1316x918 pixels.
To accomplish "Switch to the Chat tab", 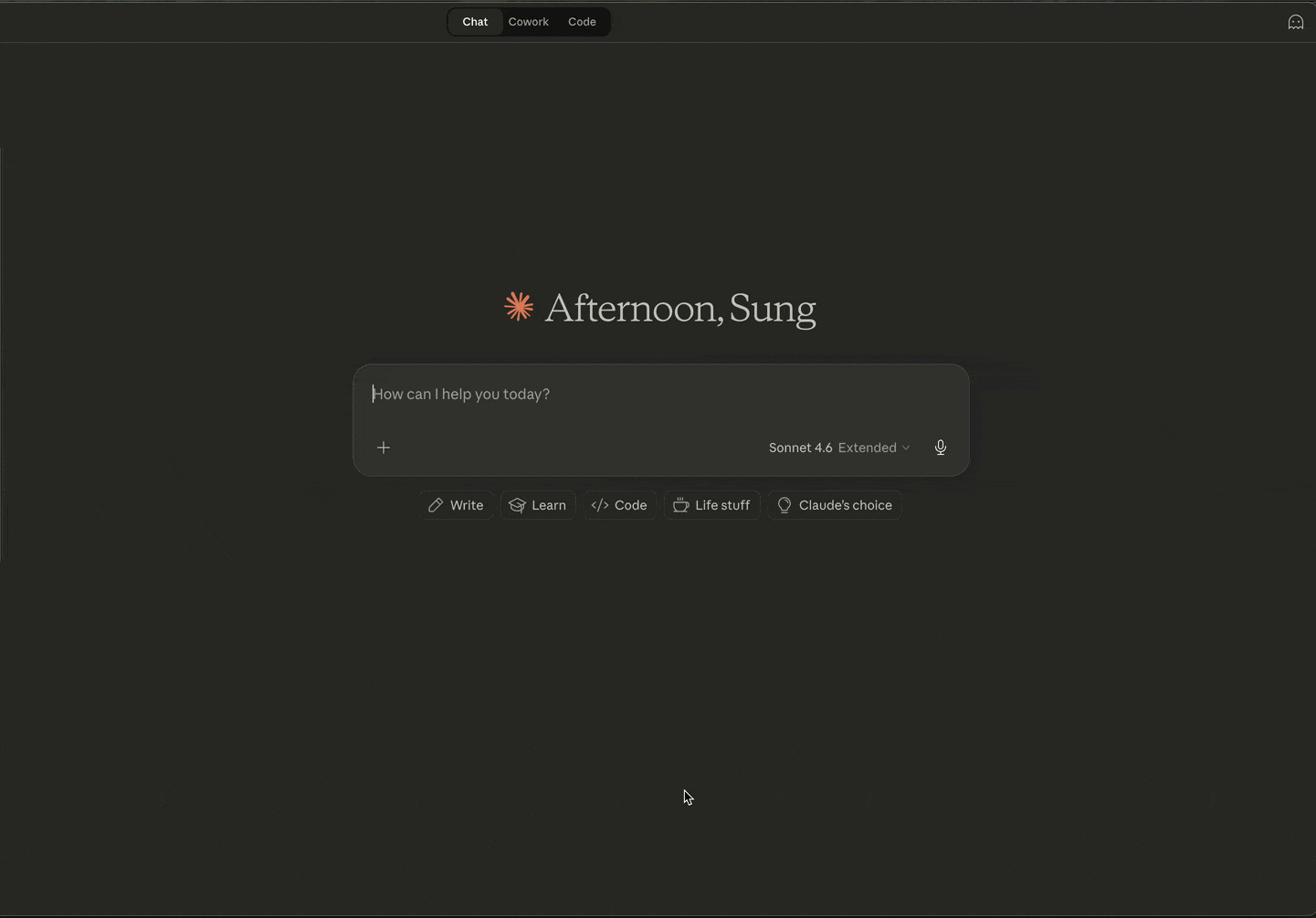I will click(475, 22).
